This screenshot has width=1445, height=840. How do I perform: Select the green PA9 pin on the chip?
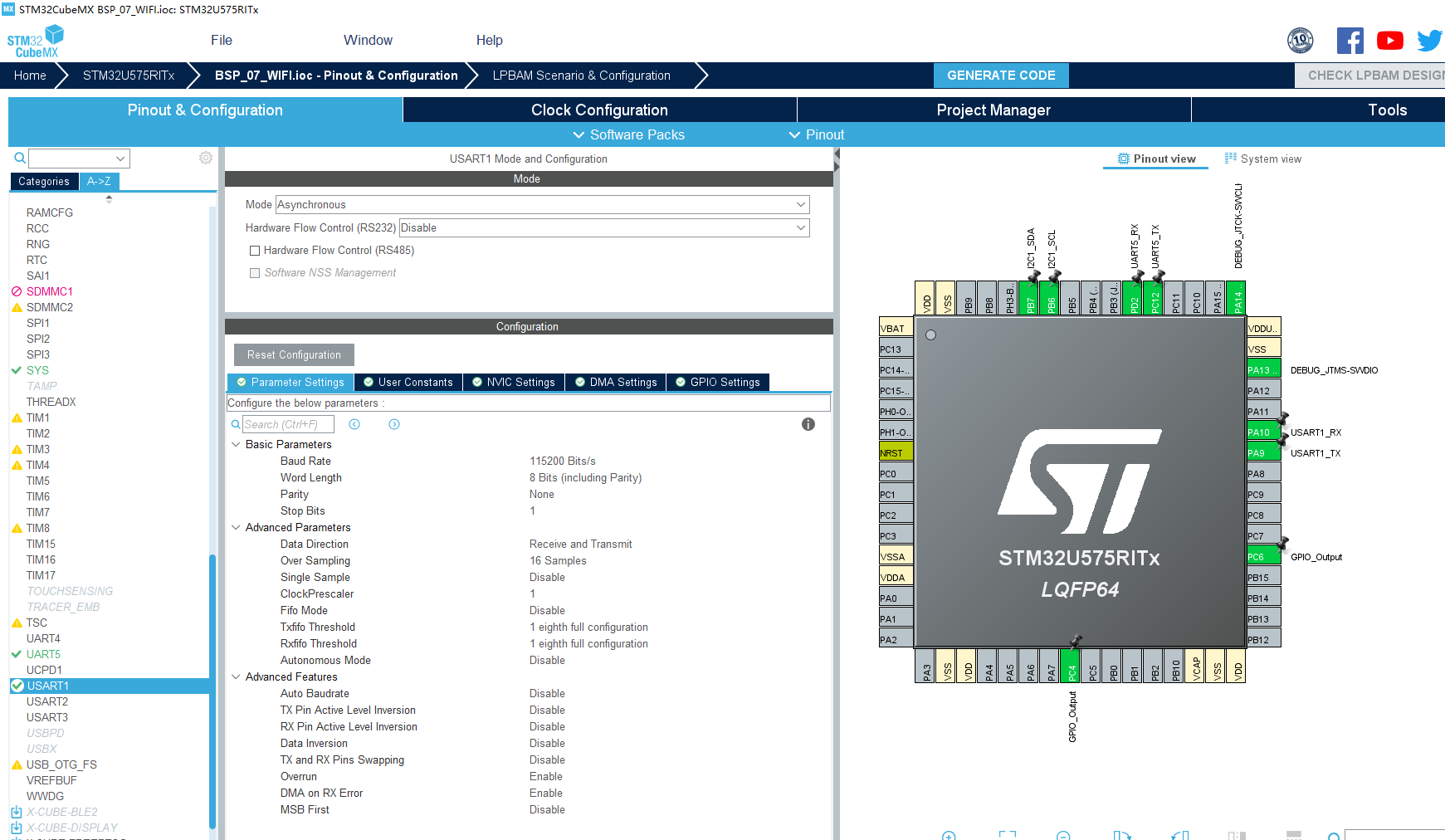pyautogui.click(x=1263, y=452)
